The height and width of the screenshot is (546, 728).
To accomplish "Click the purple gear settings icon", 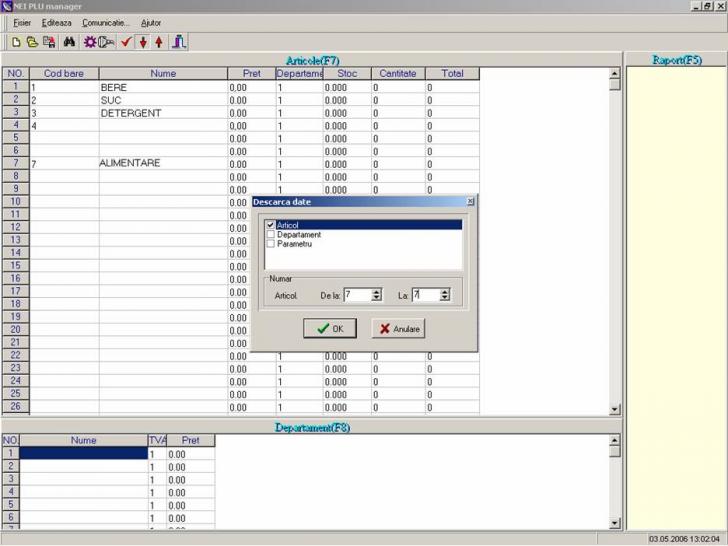I will 90,42.
